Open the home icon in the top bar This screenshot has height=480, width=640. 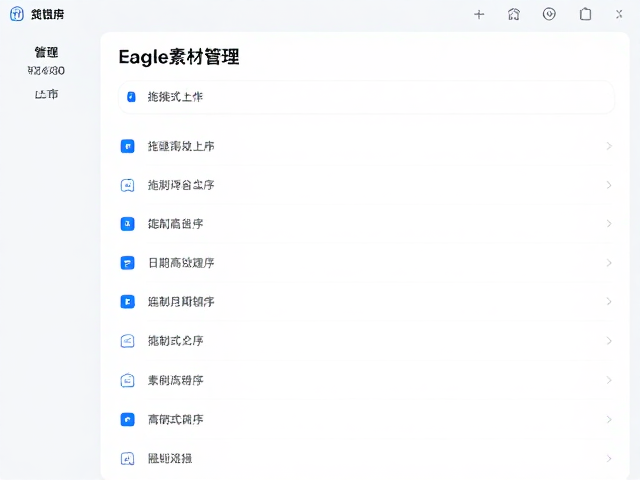(x=514, y=15)
